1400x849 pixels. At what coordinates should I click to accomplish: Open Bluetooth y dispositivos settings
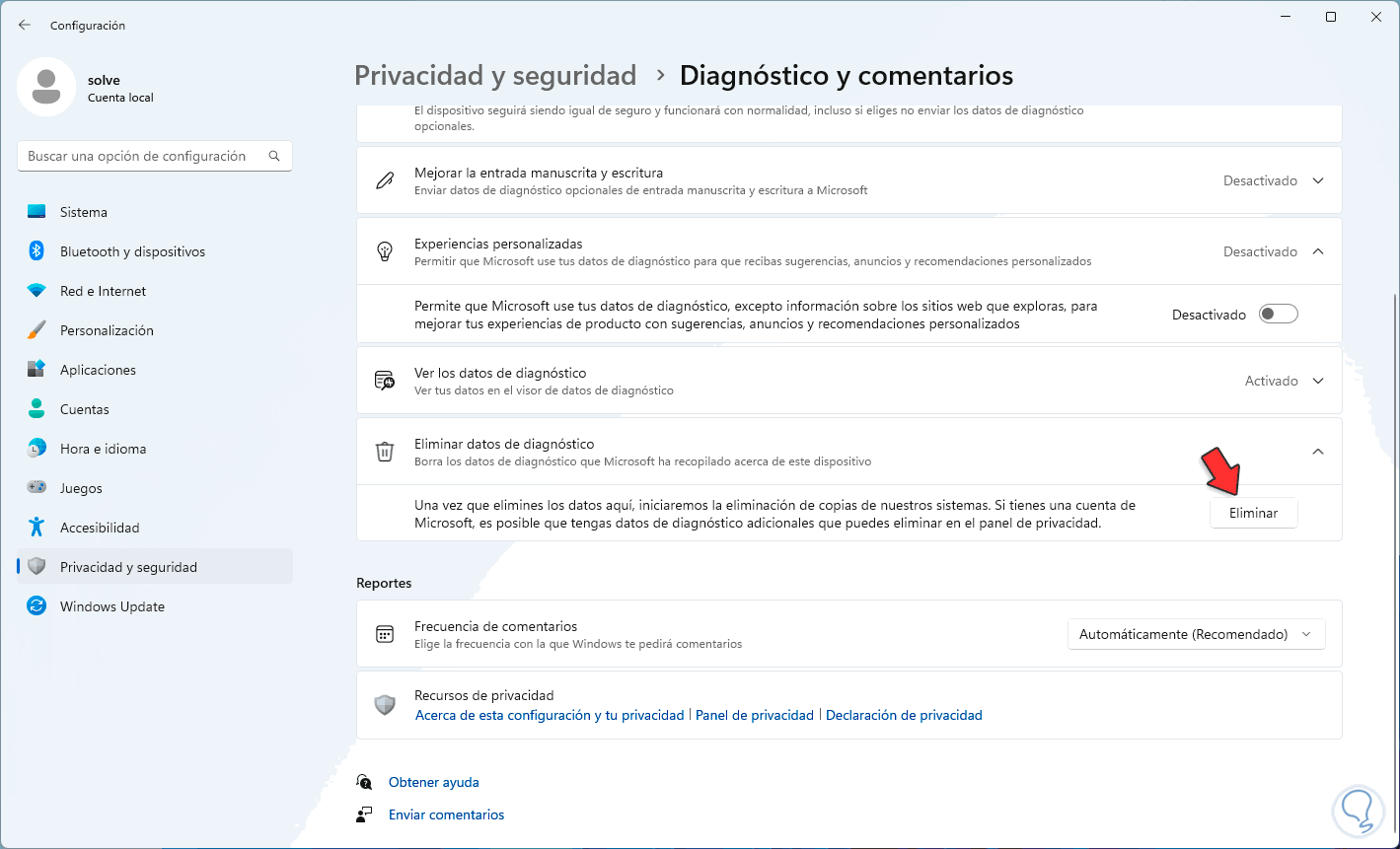[132, 251]
